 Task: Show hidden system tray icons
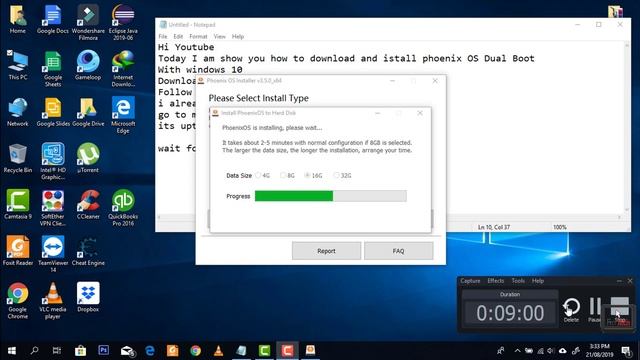[517, 351]
